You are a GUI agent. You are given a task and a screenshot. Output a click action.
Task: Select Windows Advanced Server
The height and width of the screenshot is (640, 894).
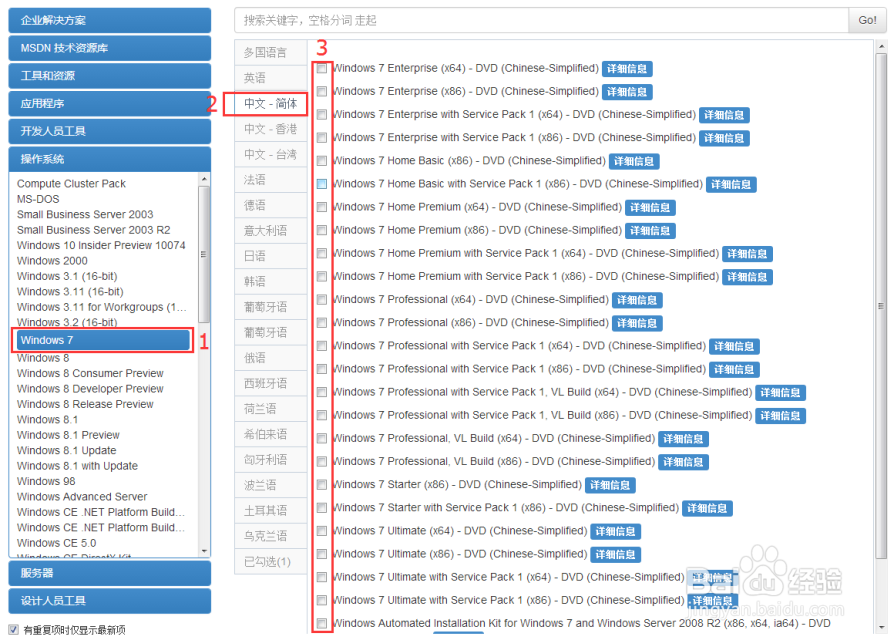82,496
